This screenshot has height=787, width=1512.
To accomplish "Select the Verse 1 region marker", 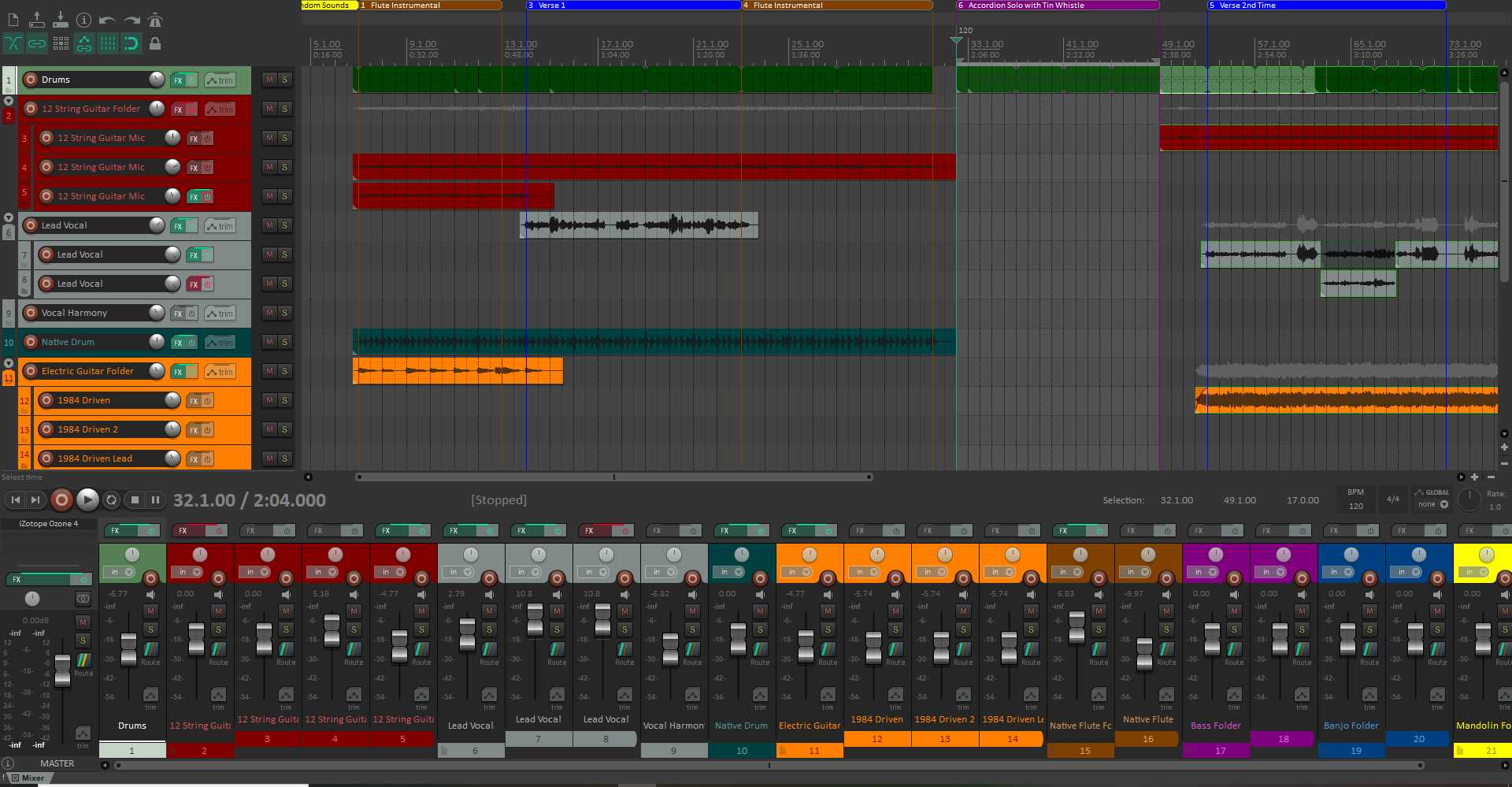I will 633,5.
